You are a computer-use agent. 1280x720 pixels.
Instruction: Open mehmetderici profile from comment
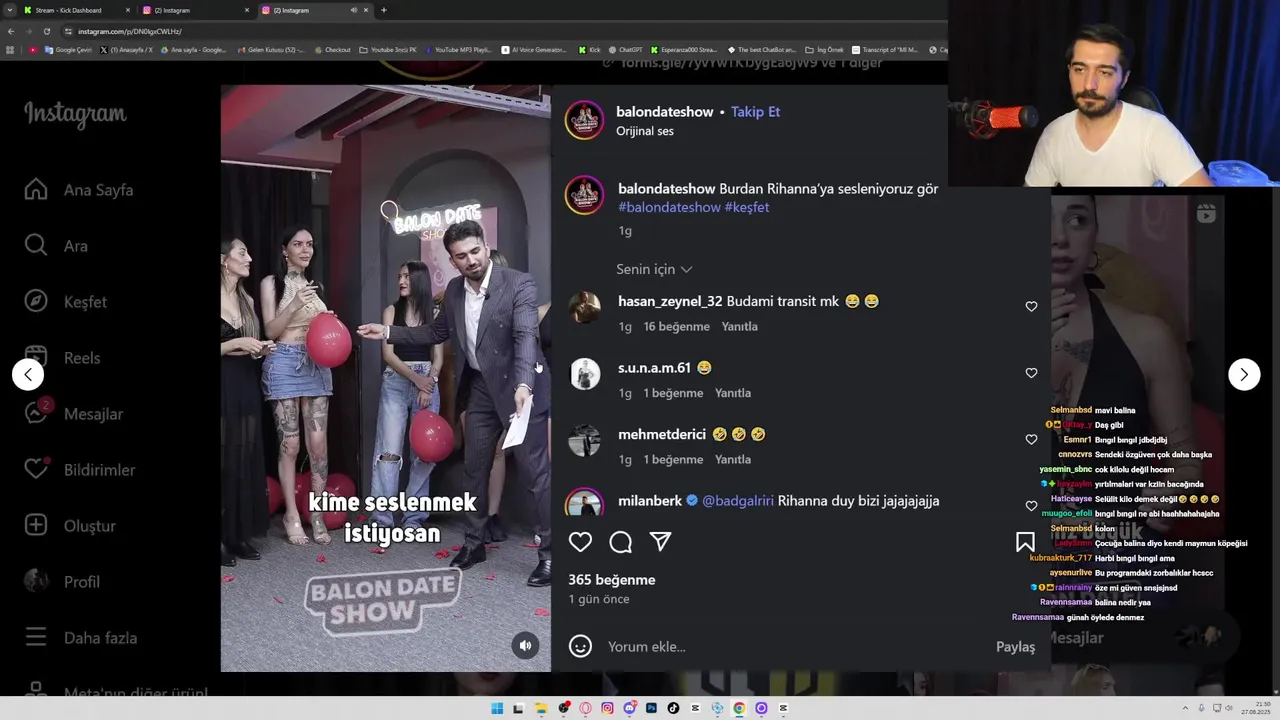coord(662,434)
